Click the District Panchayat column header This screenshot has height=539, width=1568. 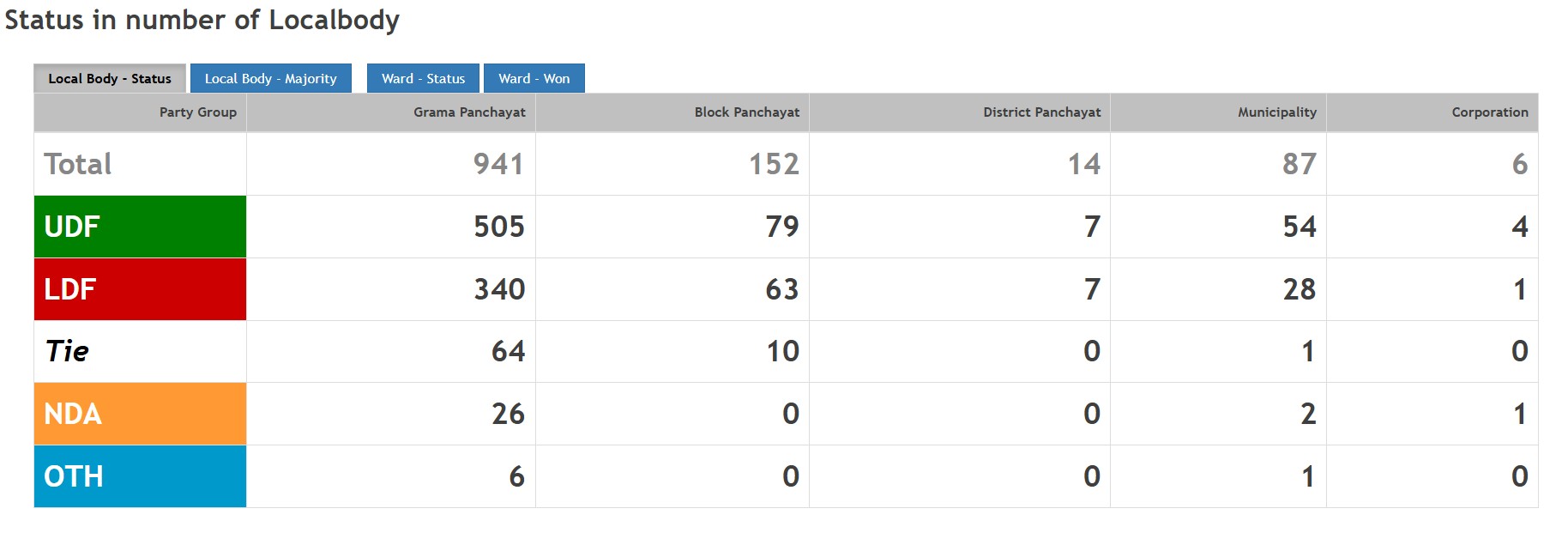click(x=1041, y=112)
